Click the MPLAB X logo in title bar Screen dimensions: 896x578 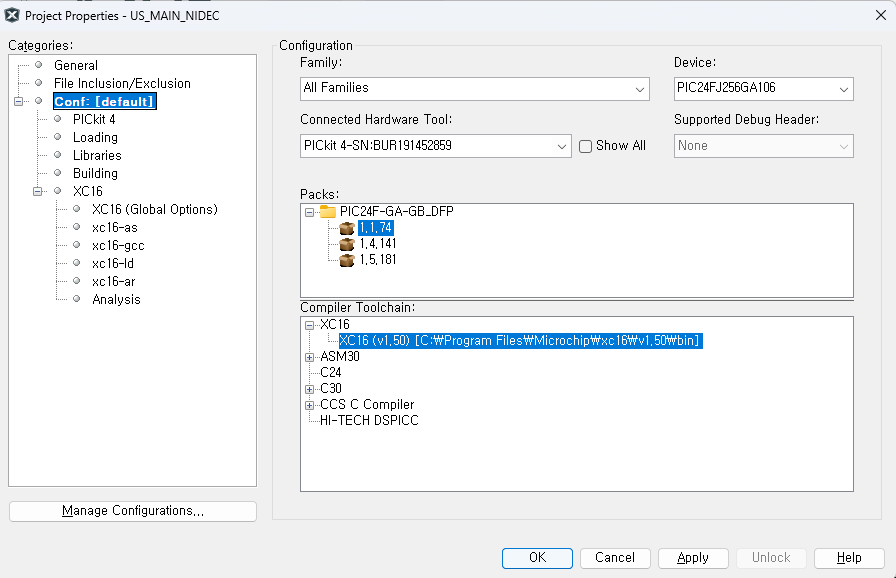point(12,15)
